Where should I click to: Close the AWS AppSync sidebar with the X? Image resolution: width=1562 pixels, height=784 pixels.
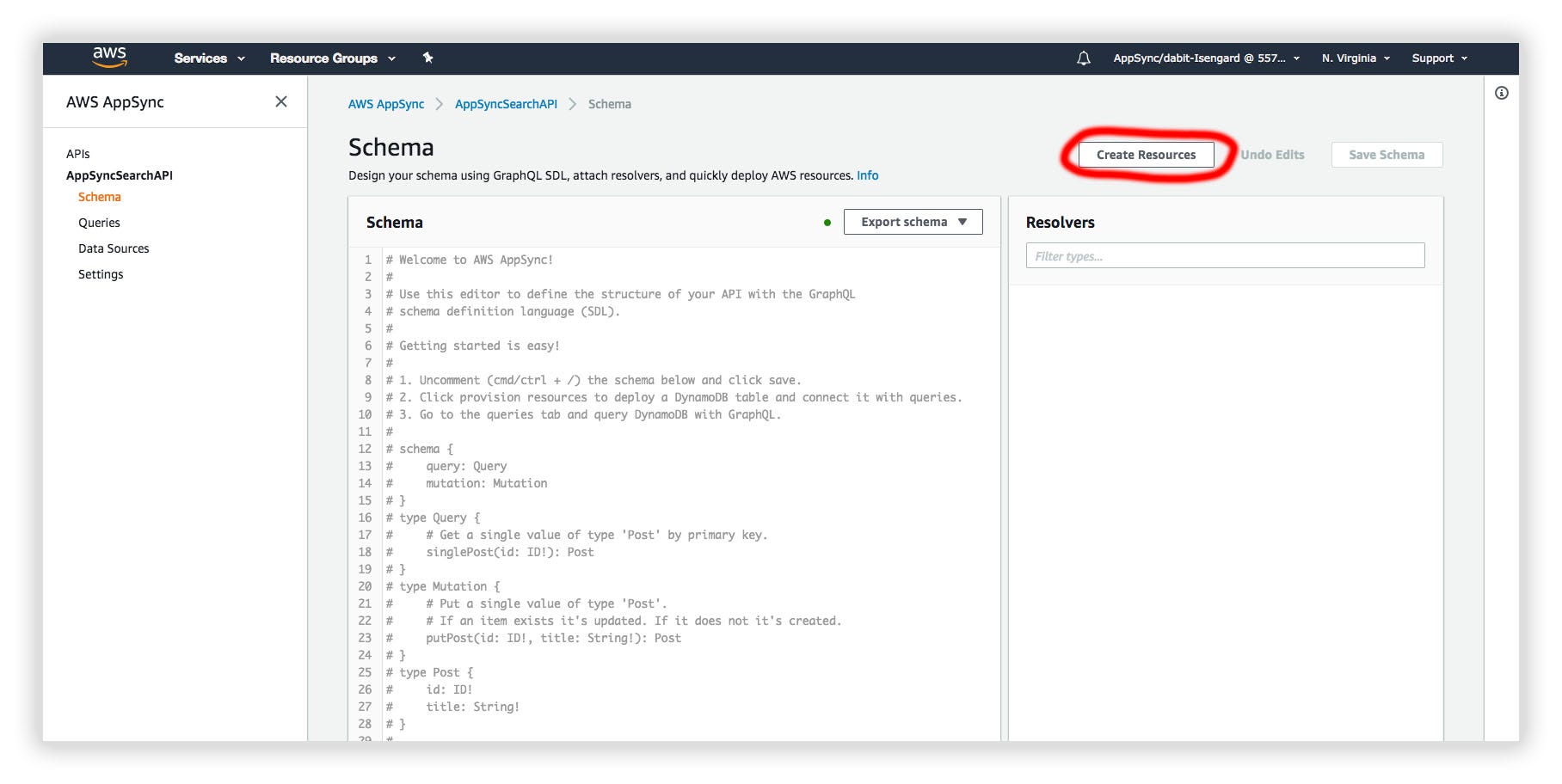click(281, 101)
